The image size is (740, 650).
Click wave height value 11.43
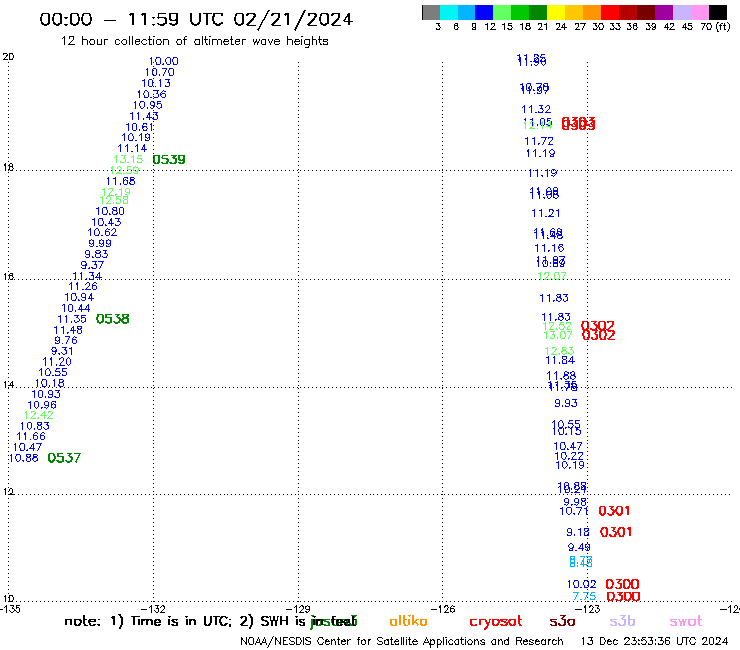click(144, 116)
